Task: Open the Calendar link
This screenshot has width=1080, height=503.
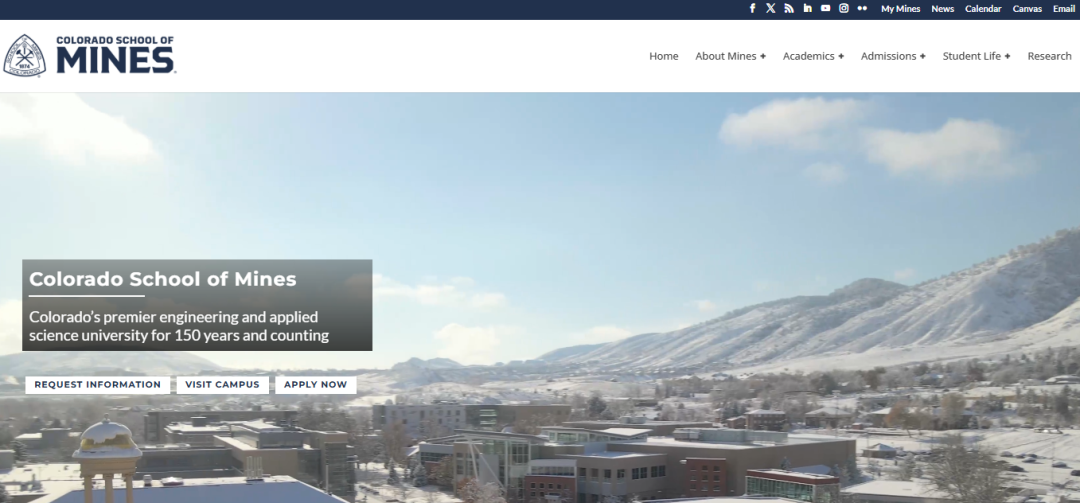Action: click(983, 9)
